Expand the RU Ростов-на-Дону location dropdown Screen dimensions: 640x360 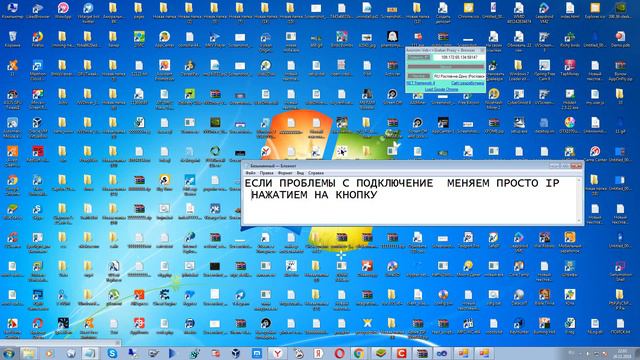click(x=458, y=76)
